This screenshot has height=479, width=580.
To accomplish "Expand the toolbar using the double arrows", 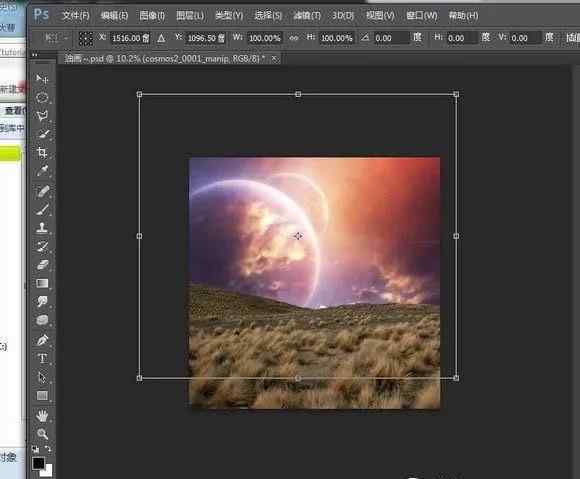I will pyautogui.click(x=34, y=55).
